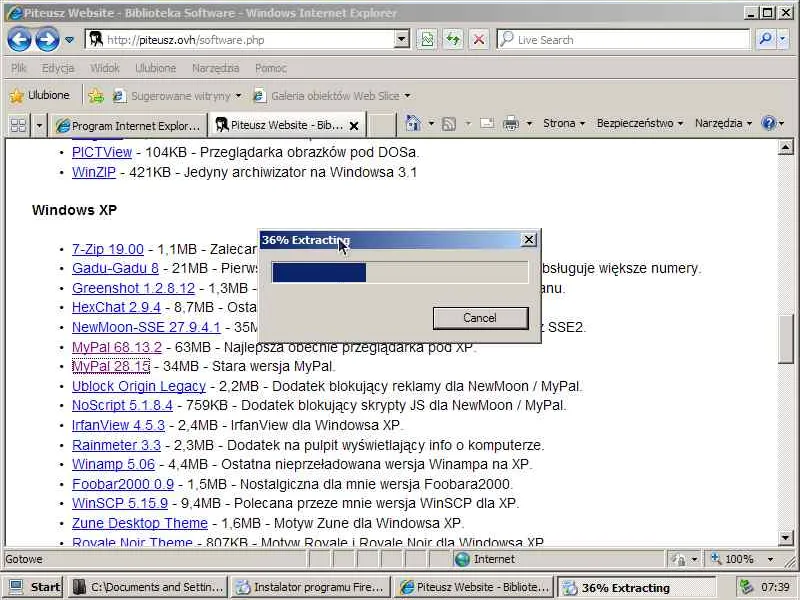Expand the address bar history dropdown

[402, 39]
